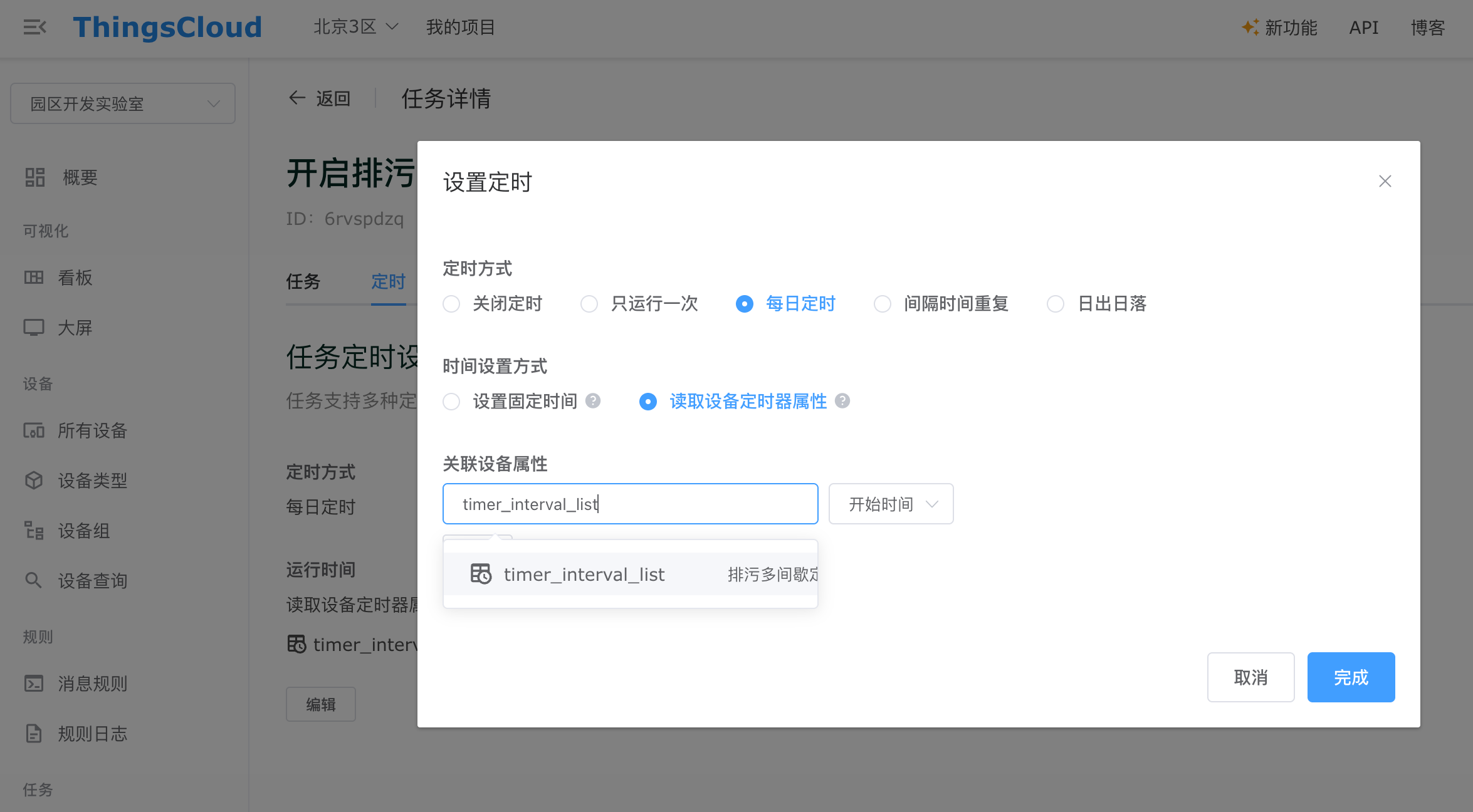The image size is (1473, 812).
Task: Click help icon next to 设置固定时间
Action: (x=593, y=401)
